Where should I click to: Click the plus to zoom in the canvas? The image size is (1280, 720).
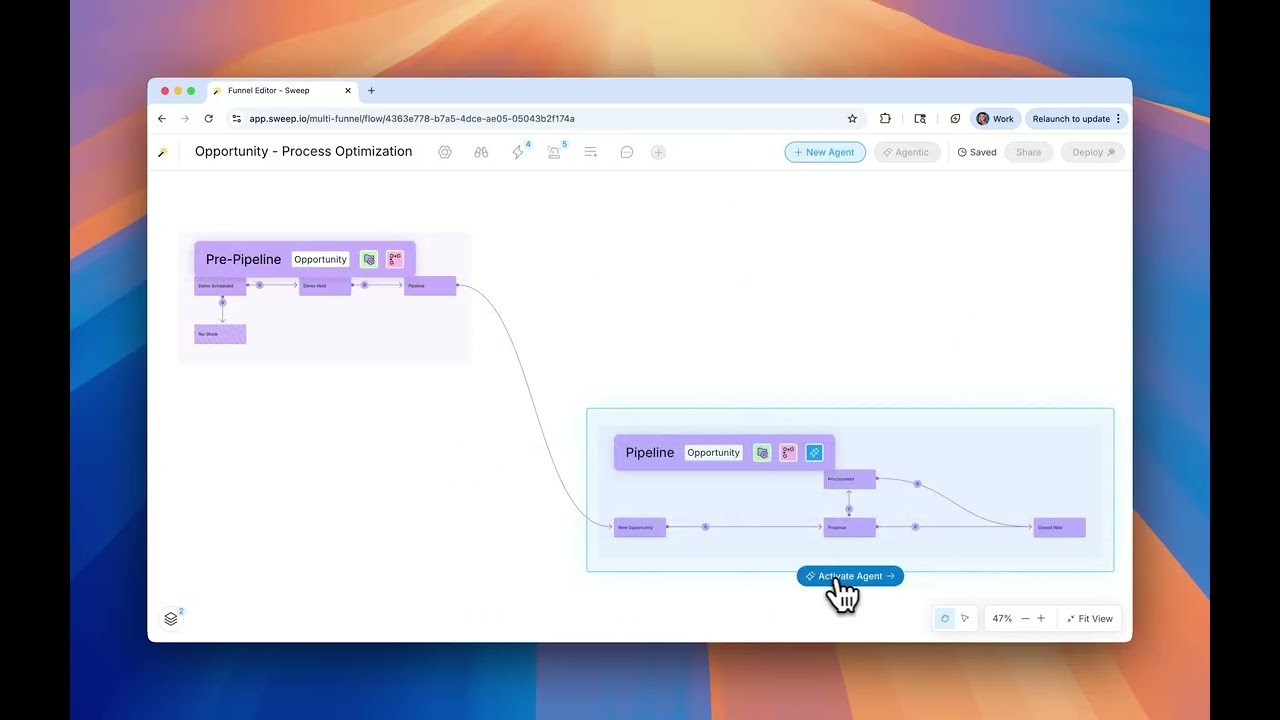[1041, 618]
